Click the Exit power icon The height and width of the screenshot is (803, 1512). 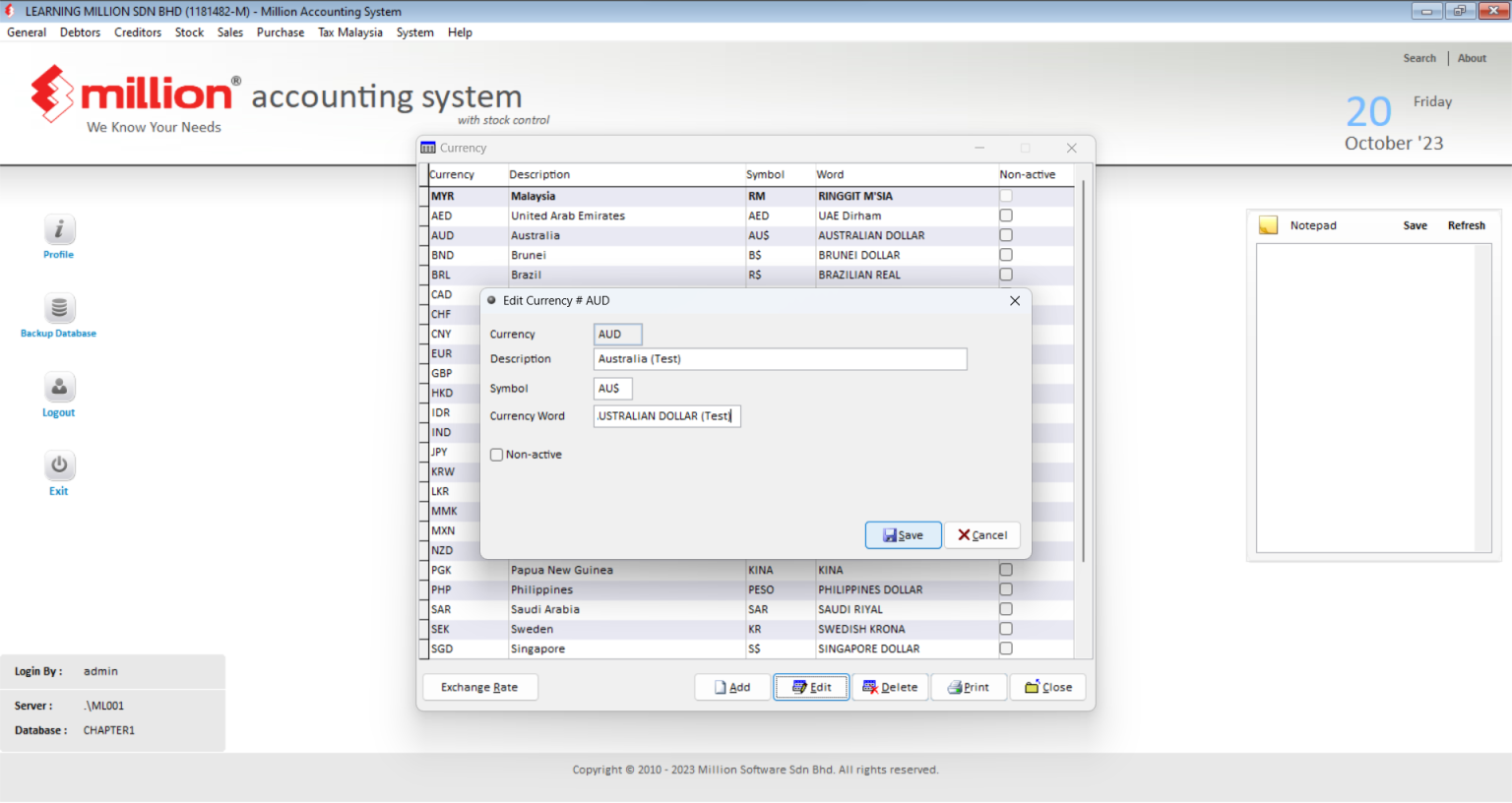(59, 465)
